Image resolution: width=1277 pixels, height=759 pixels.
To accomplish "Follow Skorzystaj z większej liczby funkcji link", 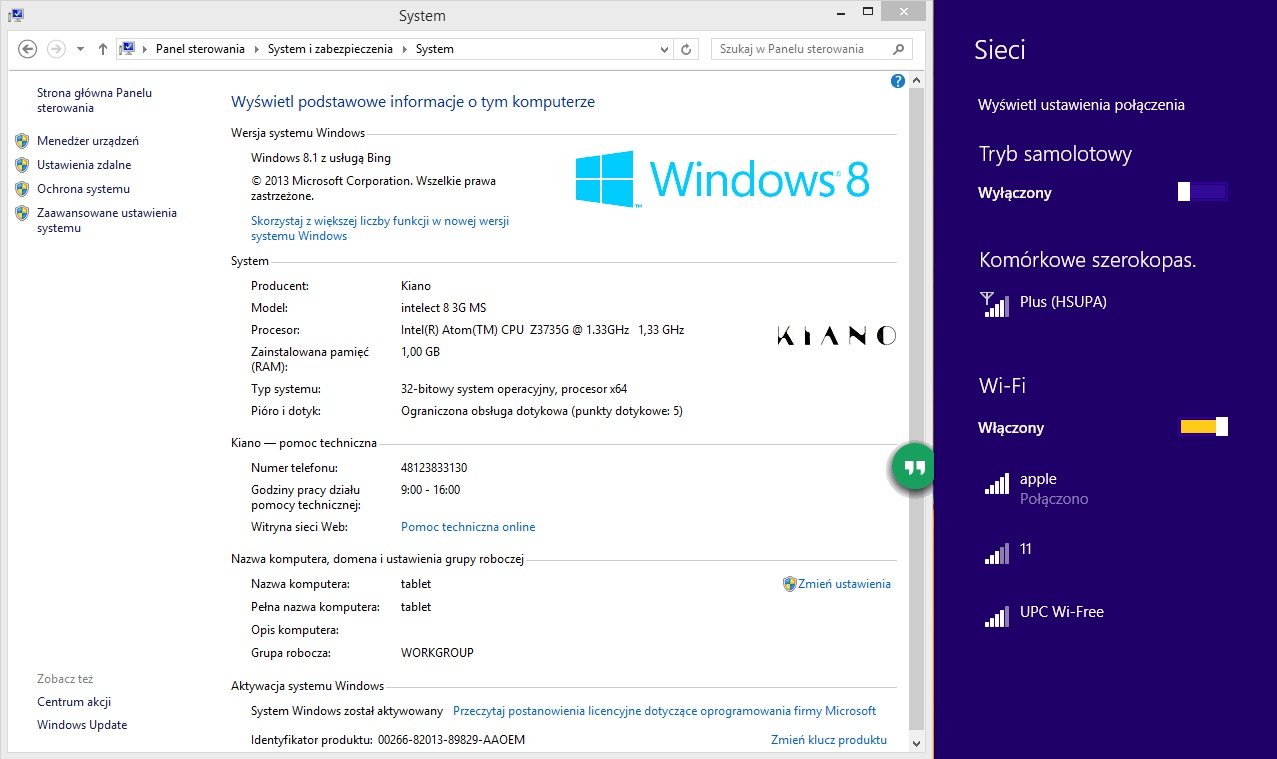I will pyautogui.click(x=380, y=229).
